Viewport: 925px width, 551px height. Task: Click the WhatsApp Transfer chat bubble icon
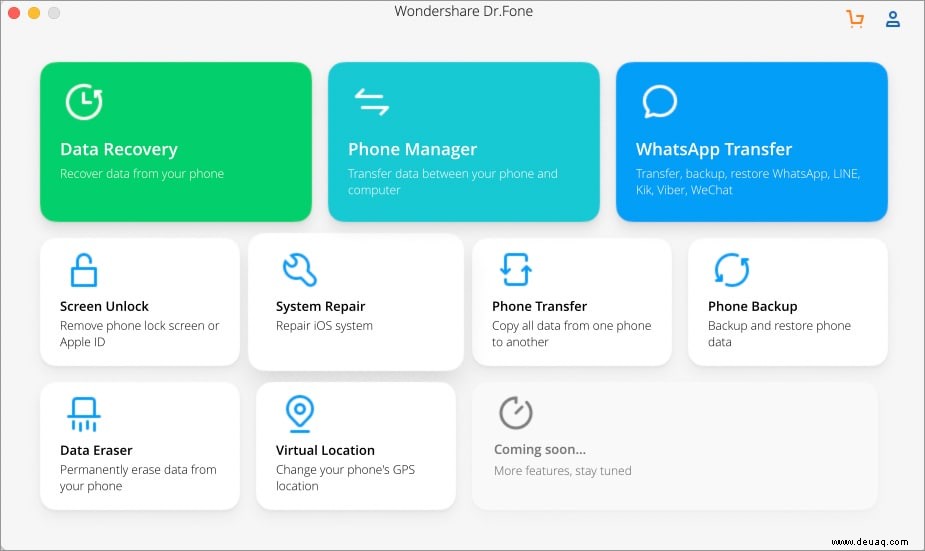tap(660, 101)
